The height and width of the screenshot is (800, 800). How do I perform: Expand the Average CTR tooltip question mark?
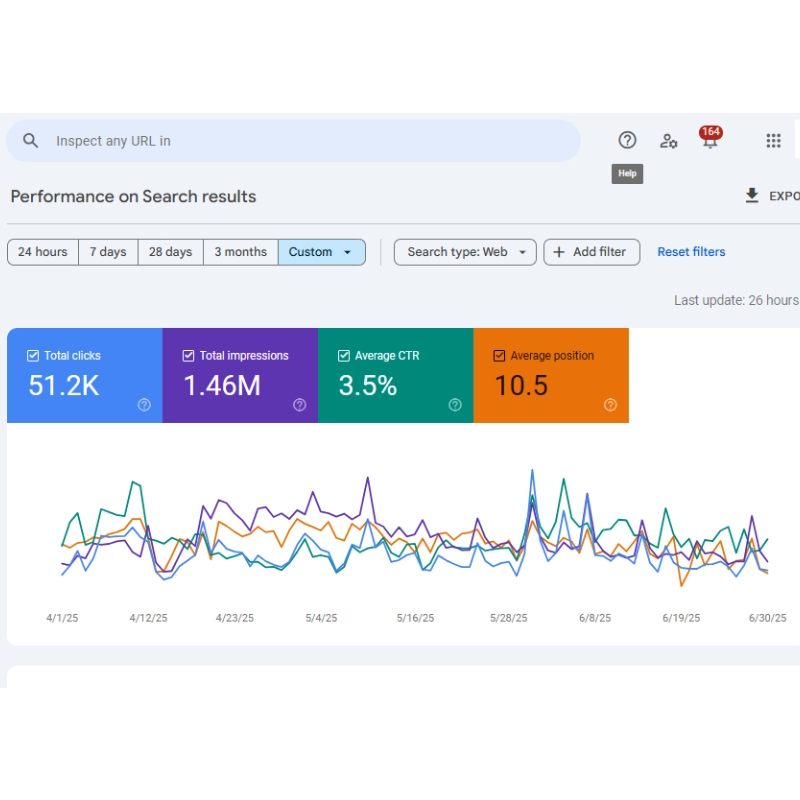(x=454, y=405)
